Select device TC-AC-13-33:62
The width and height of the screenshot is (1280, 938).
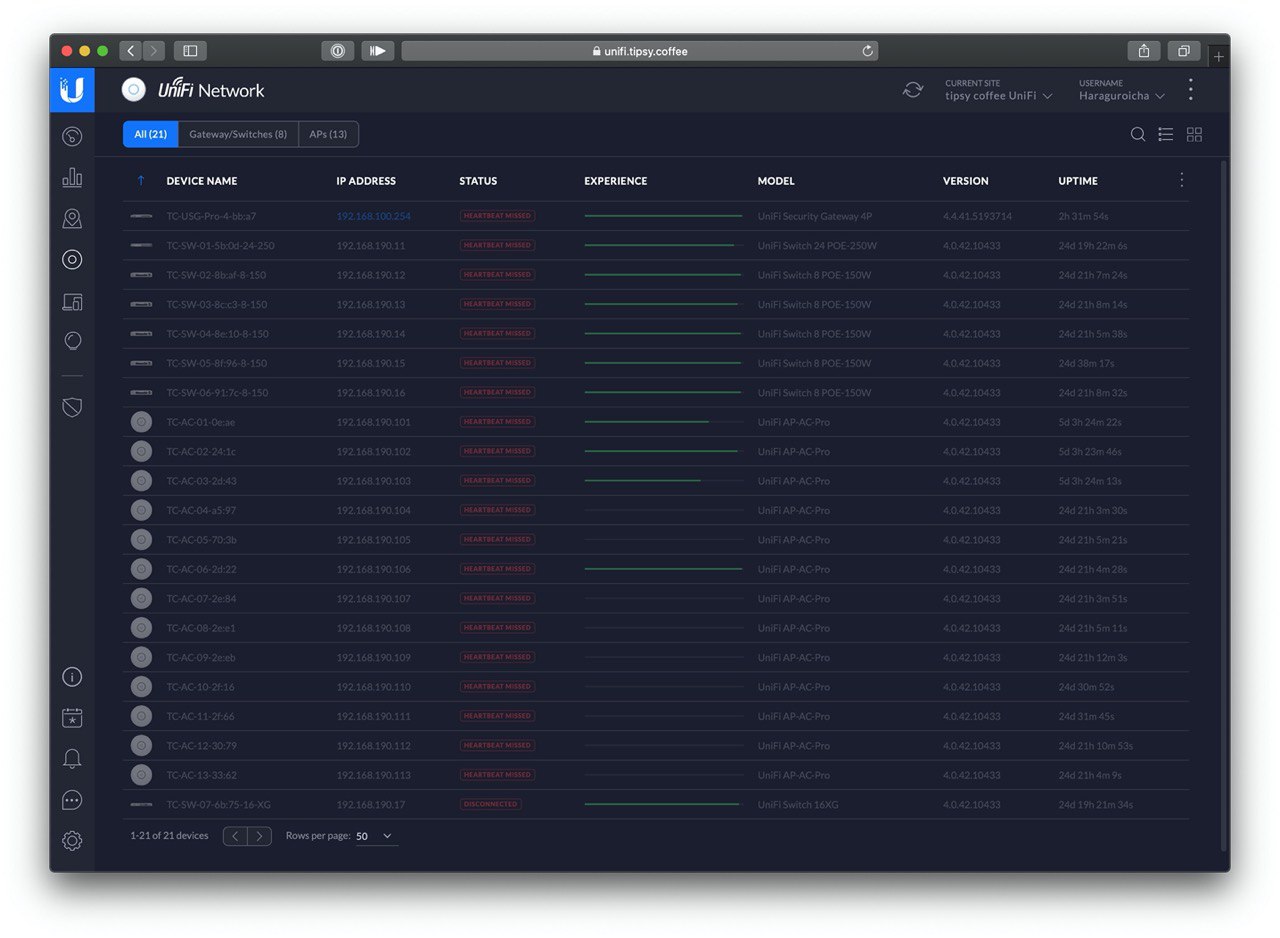click(x=201, y=775)
